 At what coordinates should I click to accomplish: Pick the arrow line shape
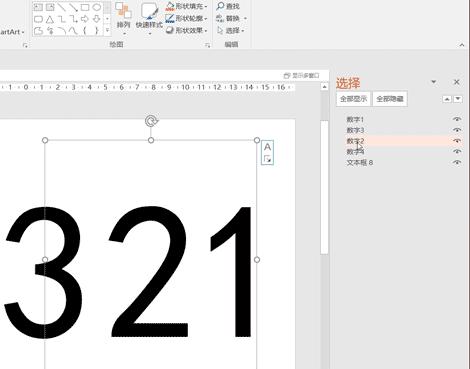pos(73,7)
